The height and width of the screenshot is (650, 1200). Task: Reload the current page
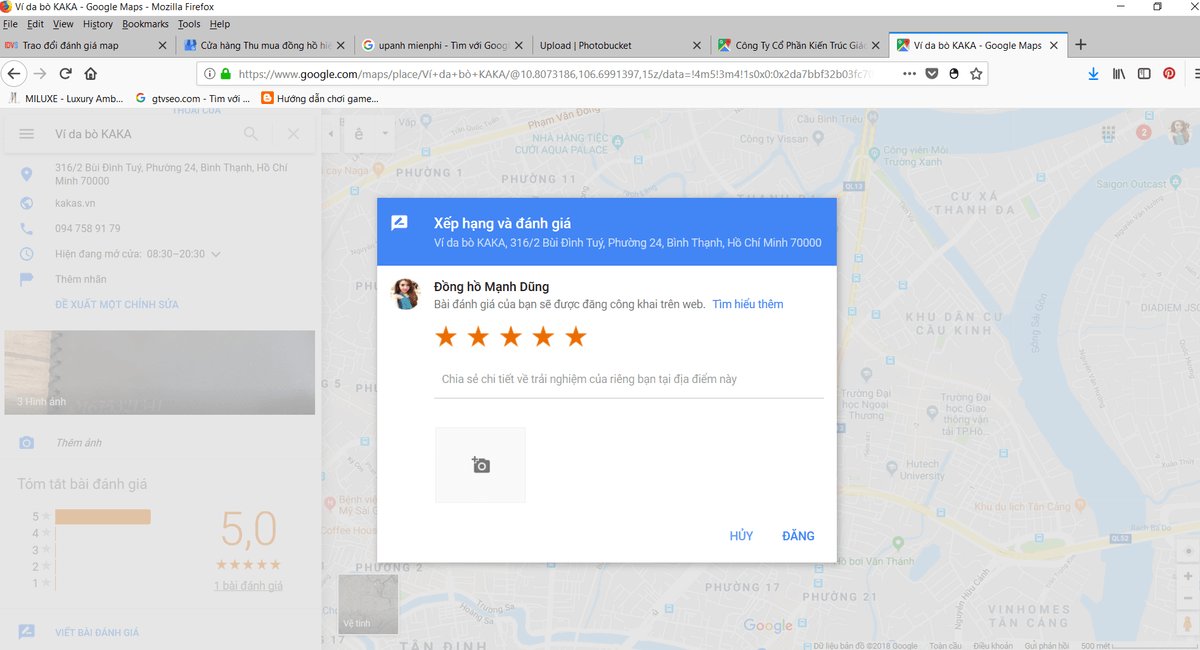pos(66,73)
